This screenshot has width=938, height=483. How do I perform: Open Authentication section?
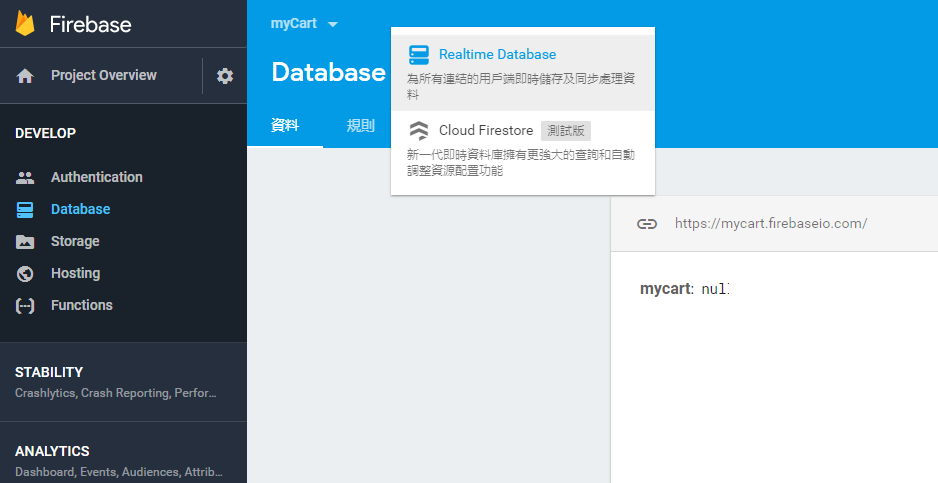click(x=96, y=177)
